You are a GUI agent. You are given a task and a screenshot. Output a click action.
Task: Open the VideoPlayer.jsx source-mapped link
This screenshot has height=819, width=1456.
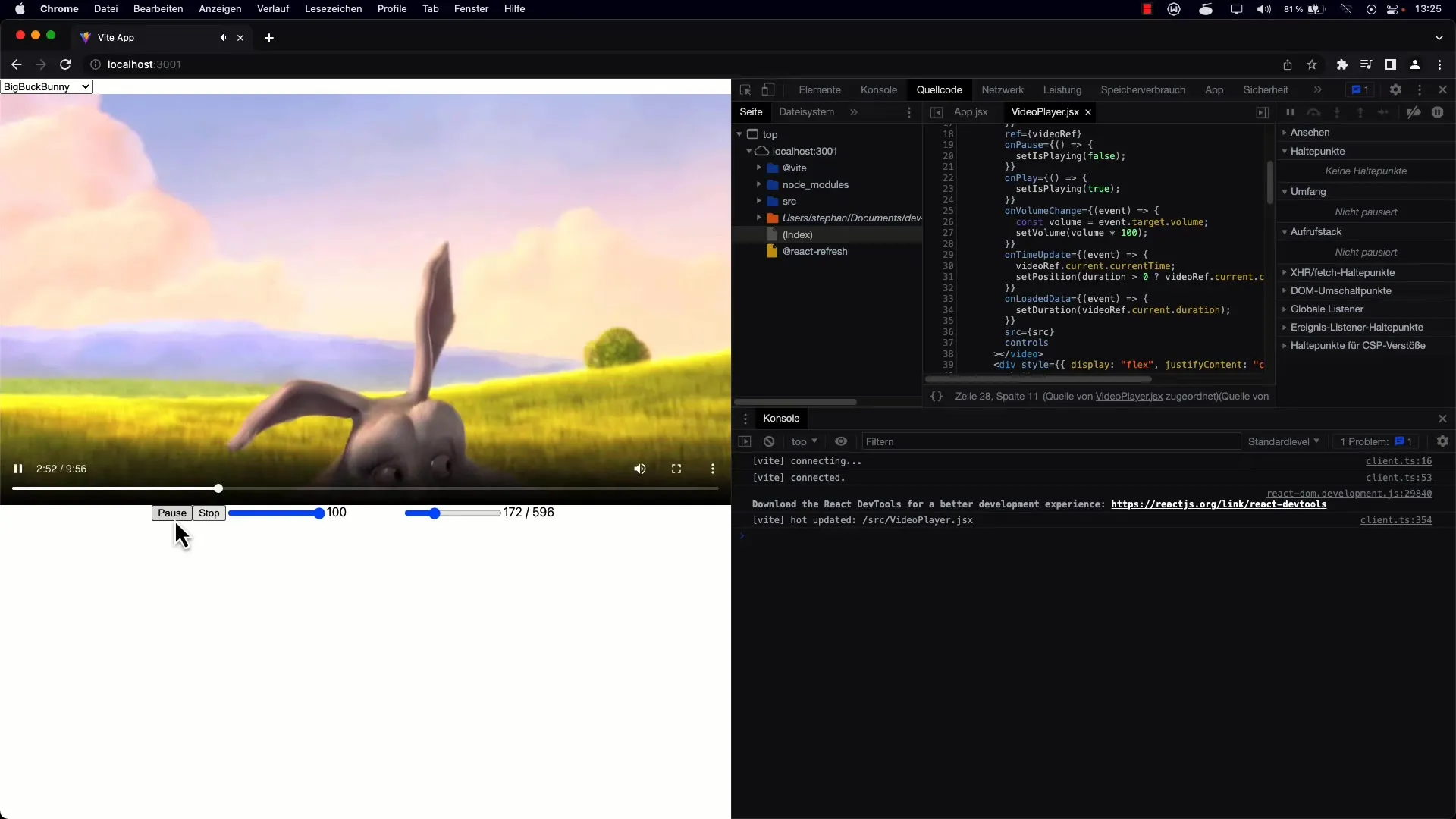(1128, 396)
